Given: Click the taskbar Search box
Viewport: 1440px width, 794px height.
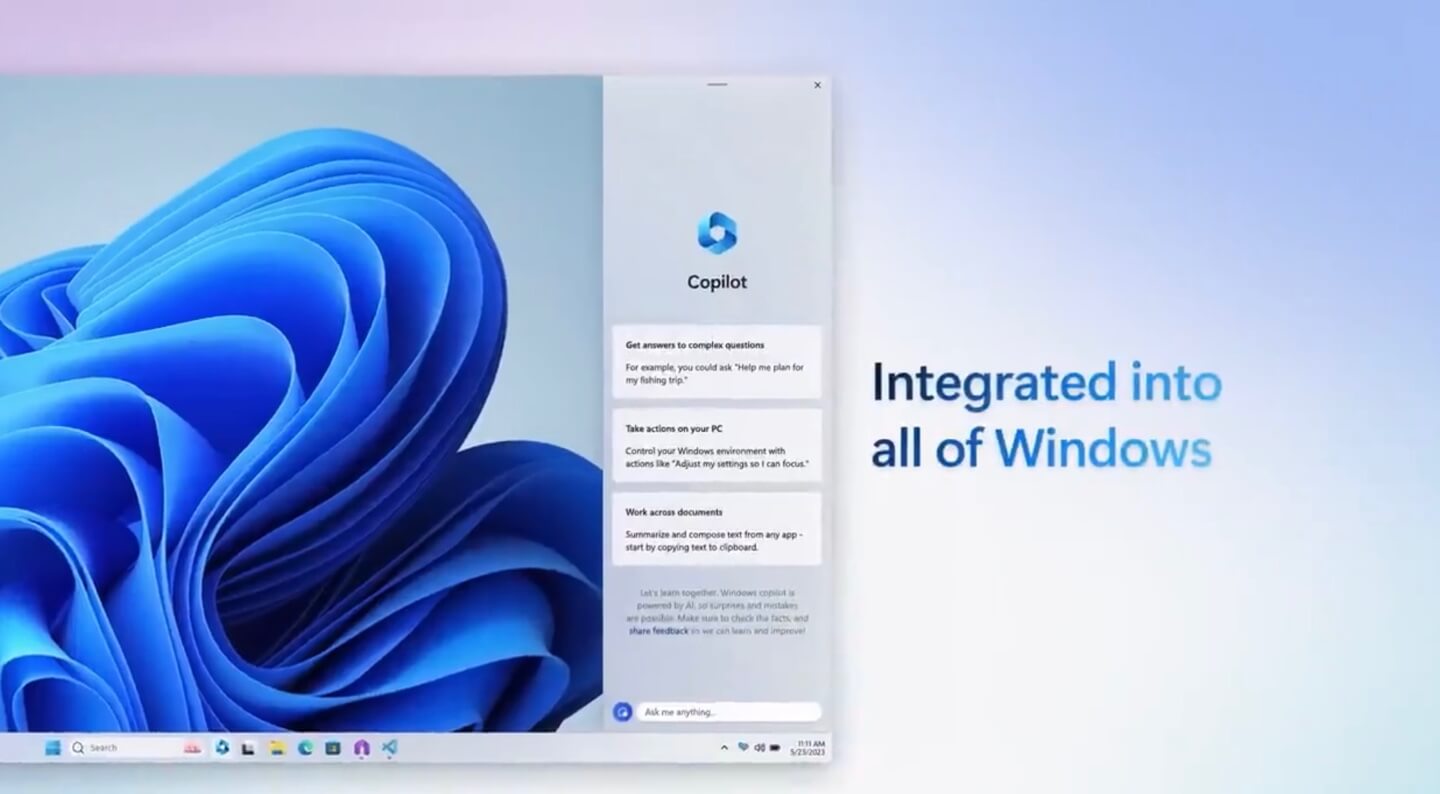Looking at the screenshot, I should tap(136, 747).
